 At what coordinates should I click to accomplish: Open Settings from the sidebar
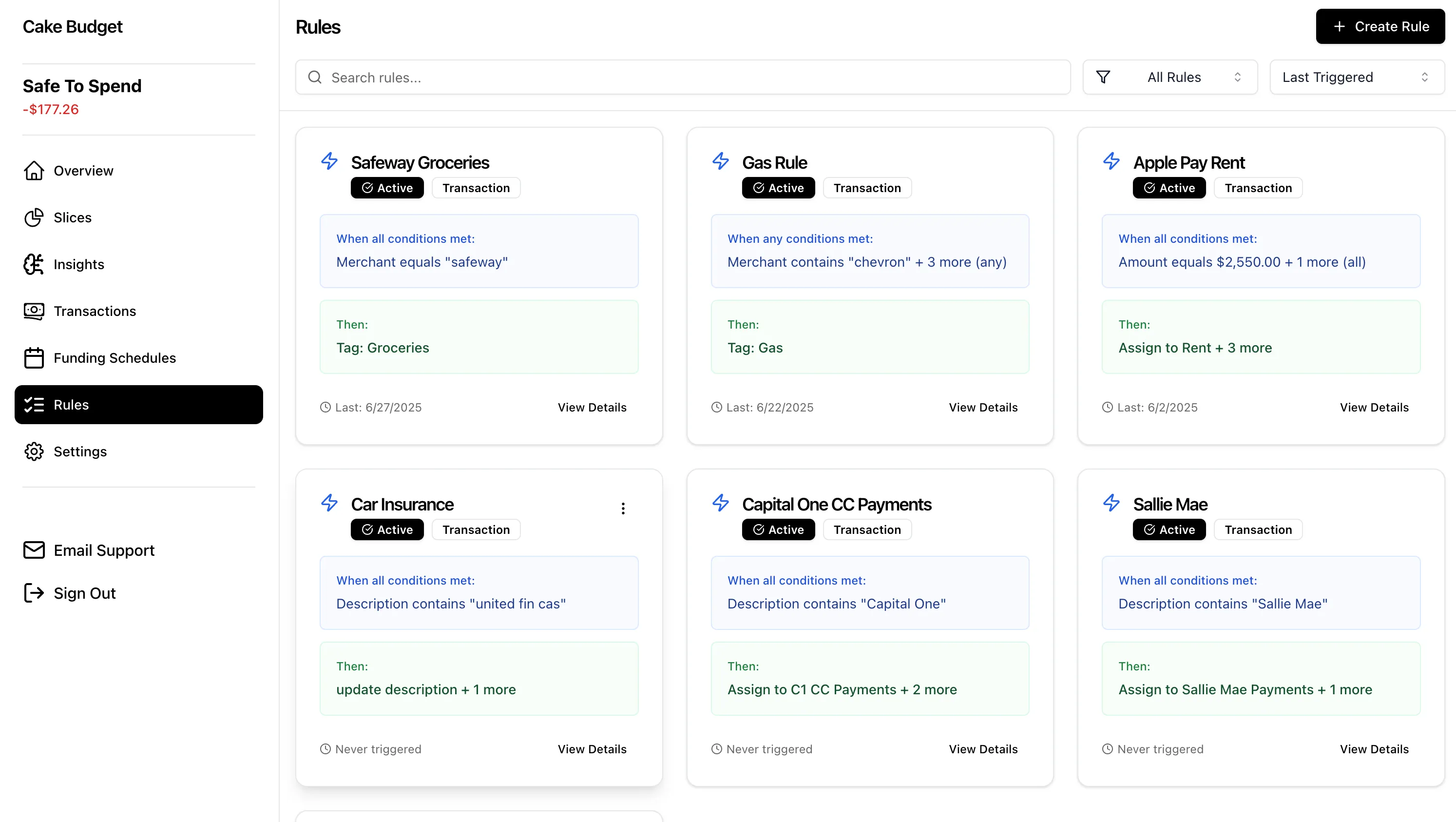click(x=138, y=451)
